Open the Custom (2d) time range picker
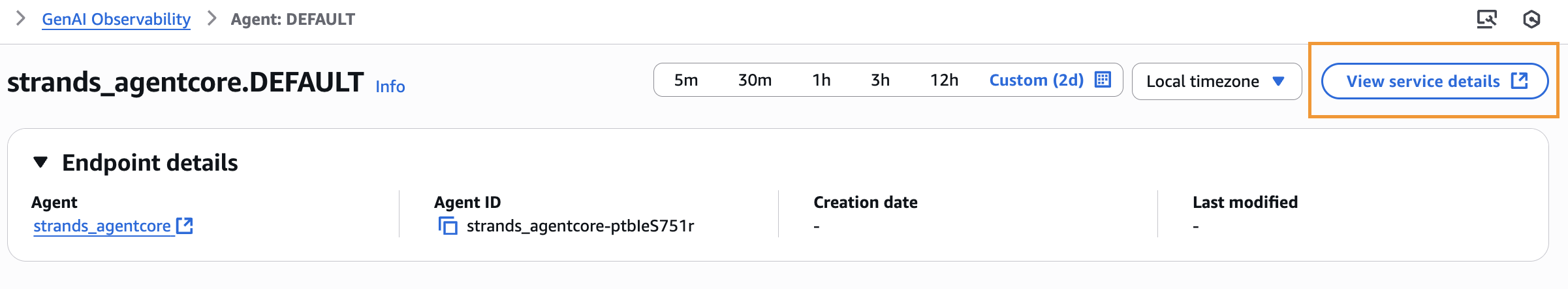 1050,80
